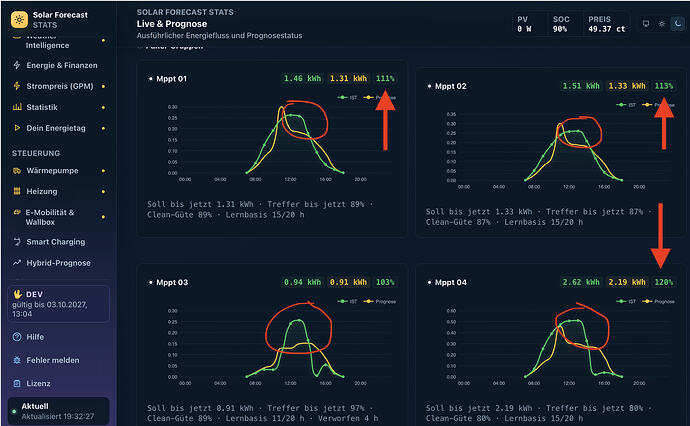The image size is (690, 426).
Task: Click the Live & Prognose heading
Action: (172, 24)
